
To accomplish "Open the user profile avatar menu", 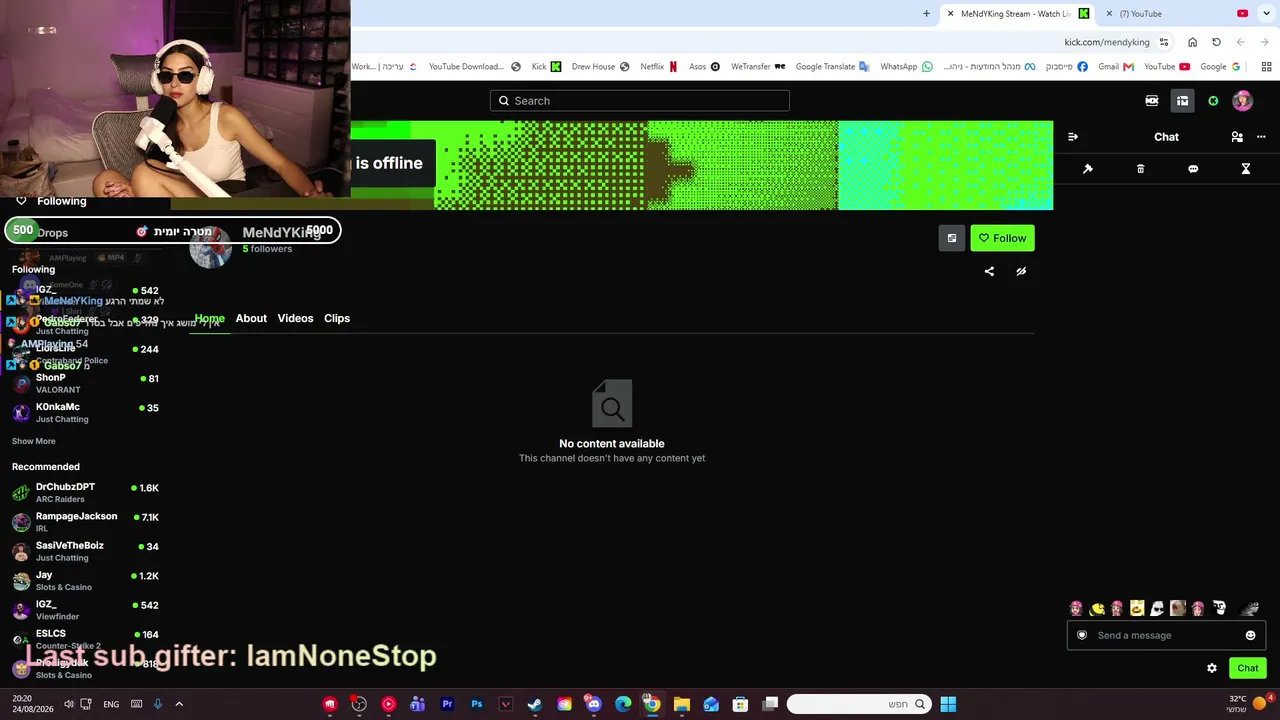I will pyautogui.click(x=1242, y=101).
